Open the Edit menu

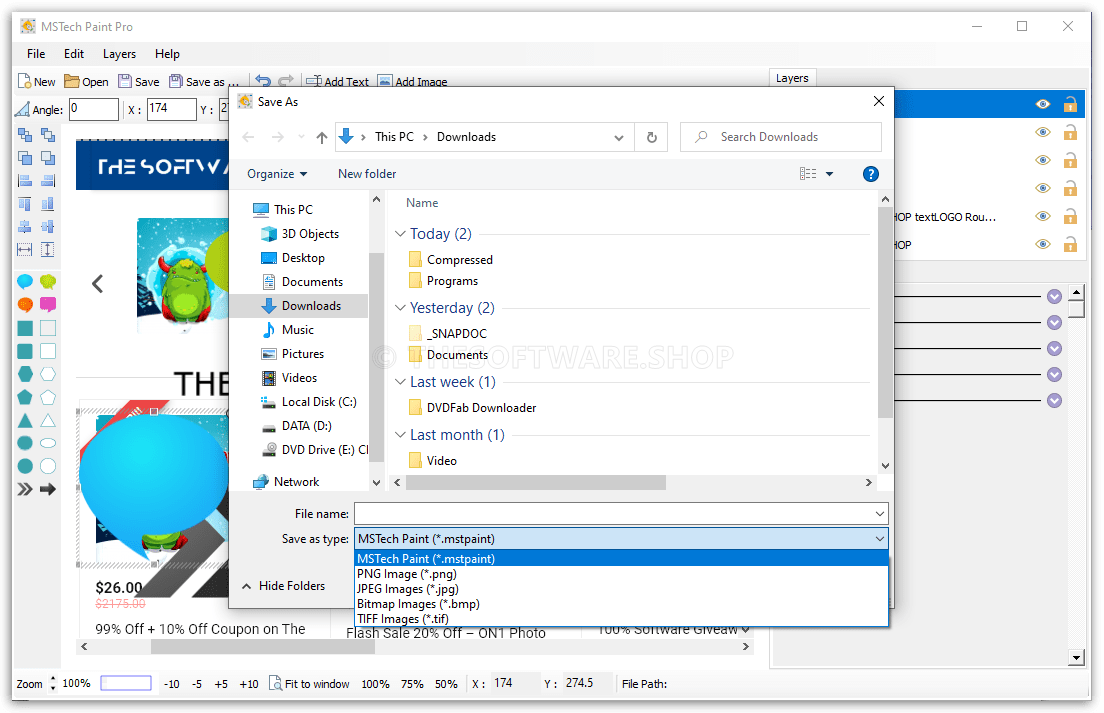point(74,54)
